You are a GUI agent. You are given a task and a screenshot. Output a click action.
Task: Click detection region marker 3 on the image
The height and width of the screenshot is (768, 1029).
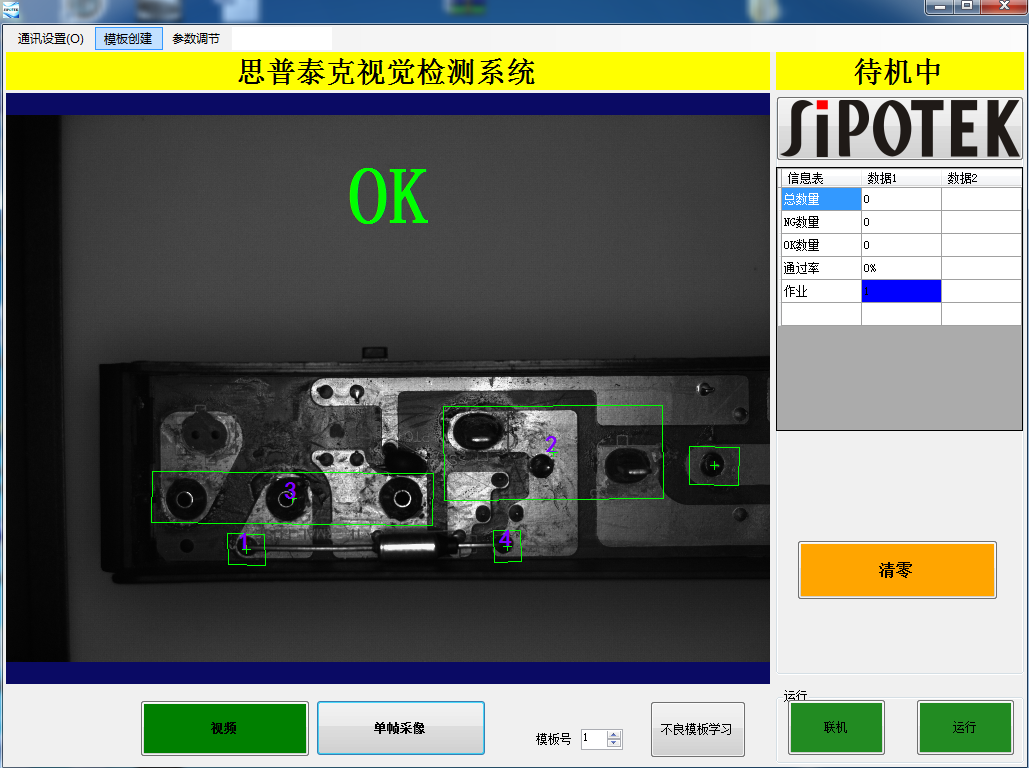coord(290,490)
